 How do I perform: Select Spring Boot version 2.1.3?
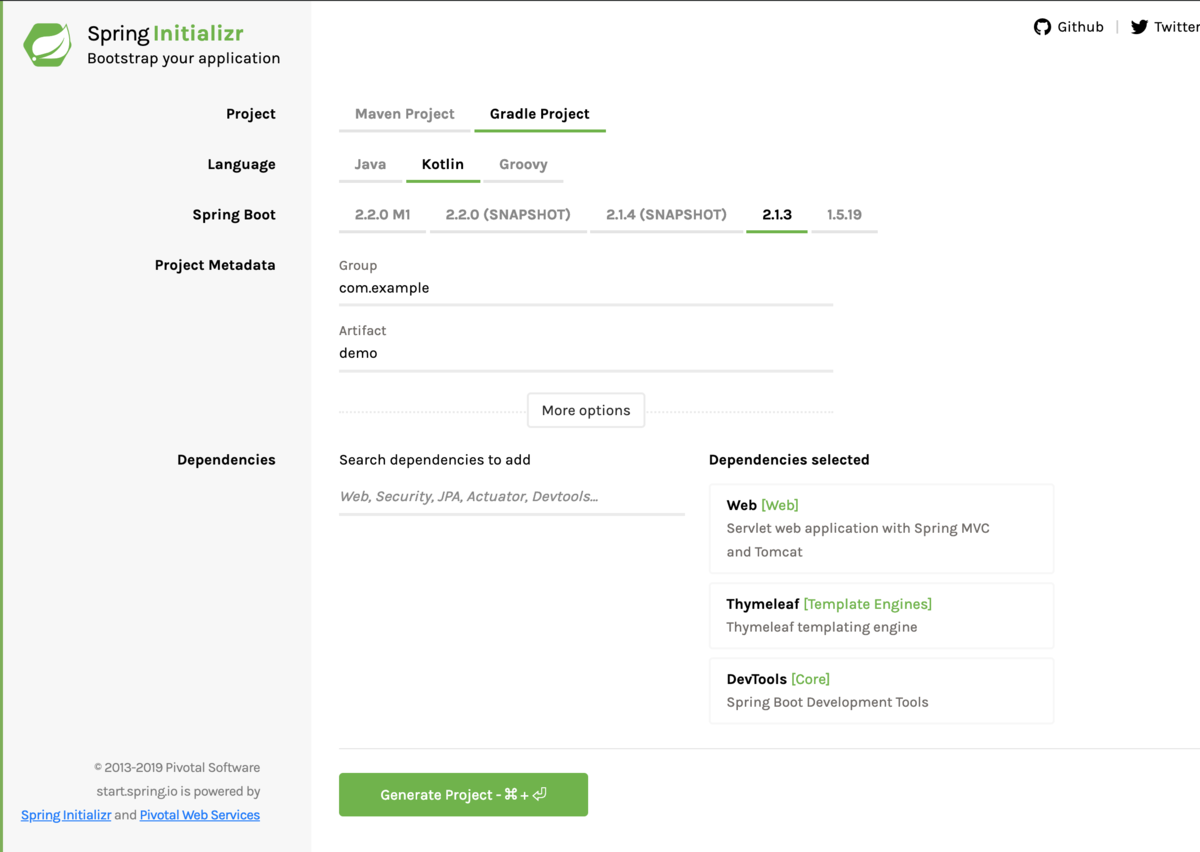click(777, 214)
